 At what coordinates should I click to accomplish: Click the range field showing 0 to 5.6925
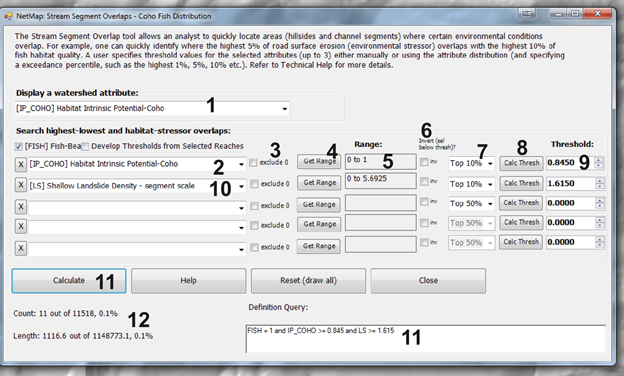[381, 181]
